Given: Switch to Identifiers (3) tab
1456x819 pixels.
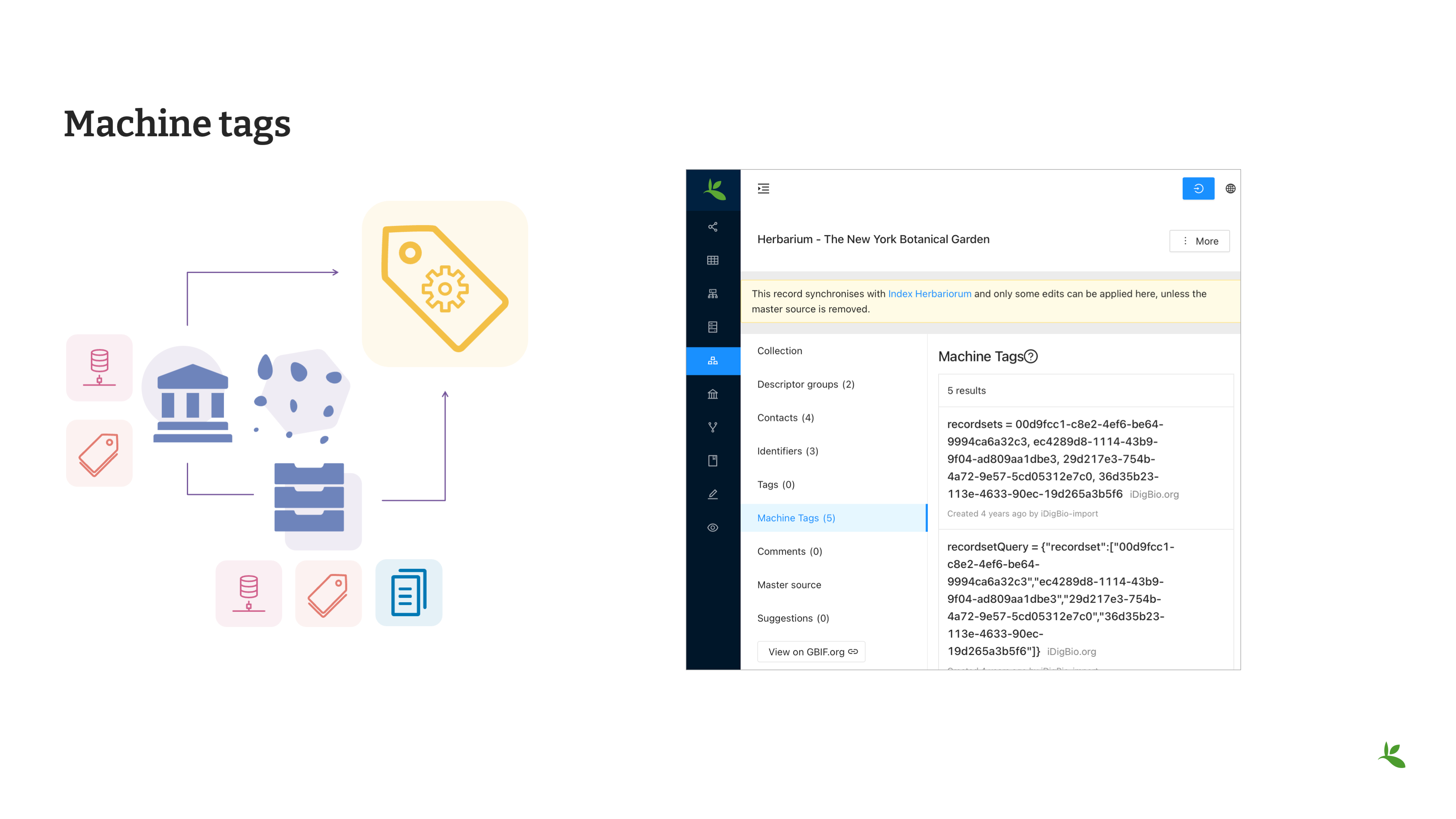Looking at the screenshot, I should [787, 451].
